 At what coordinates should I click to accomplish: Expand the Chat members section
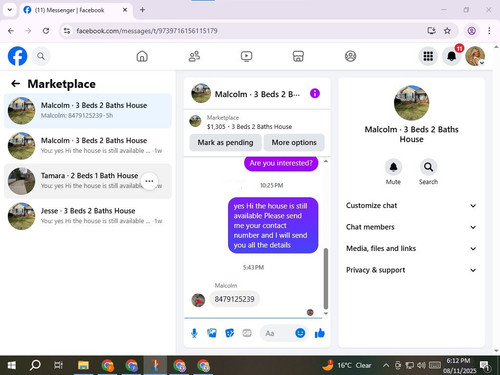(411, 227)
